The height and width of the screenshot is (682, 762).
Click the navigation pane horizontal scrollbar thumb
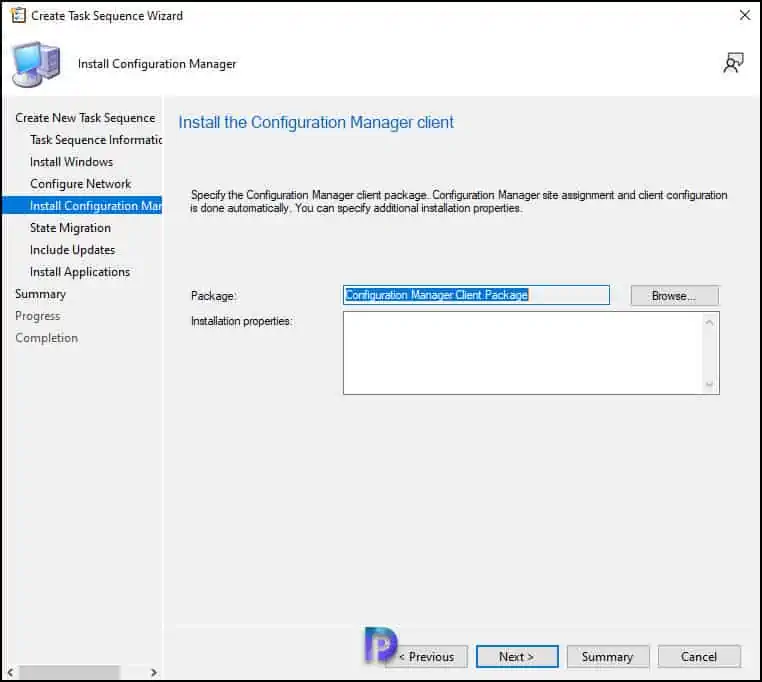point(69,672)
